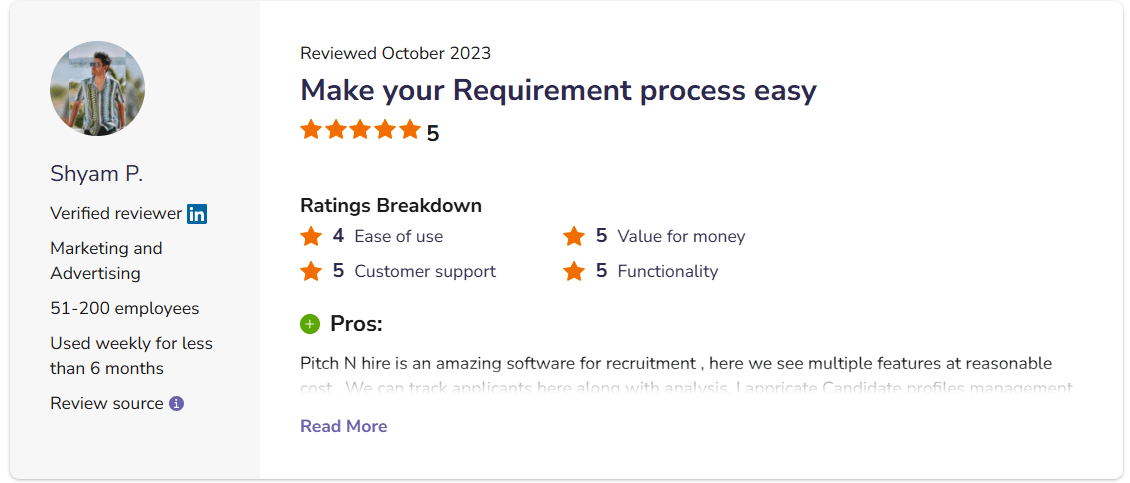Click the Functionality star icon
Viewport: 1130px width, 483px height.
coord(574,271)
